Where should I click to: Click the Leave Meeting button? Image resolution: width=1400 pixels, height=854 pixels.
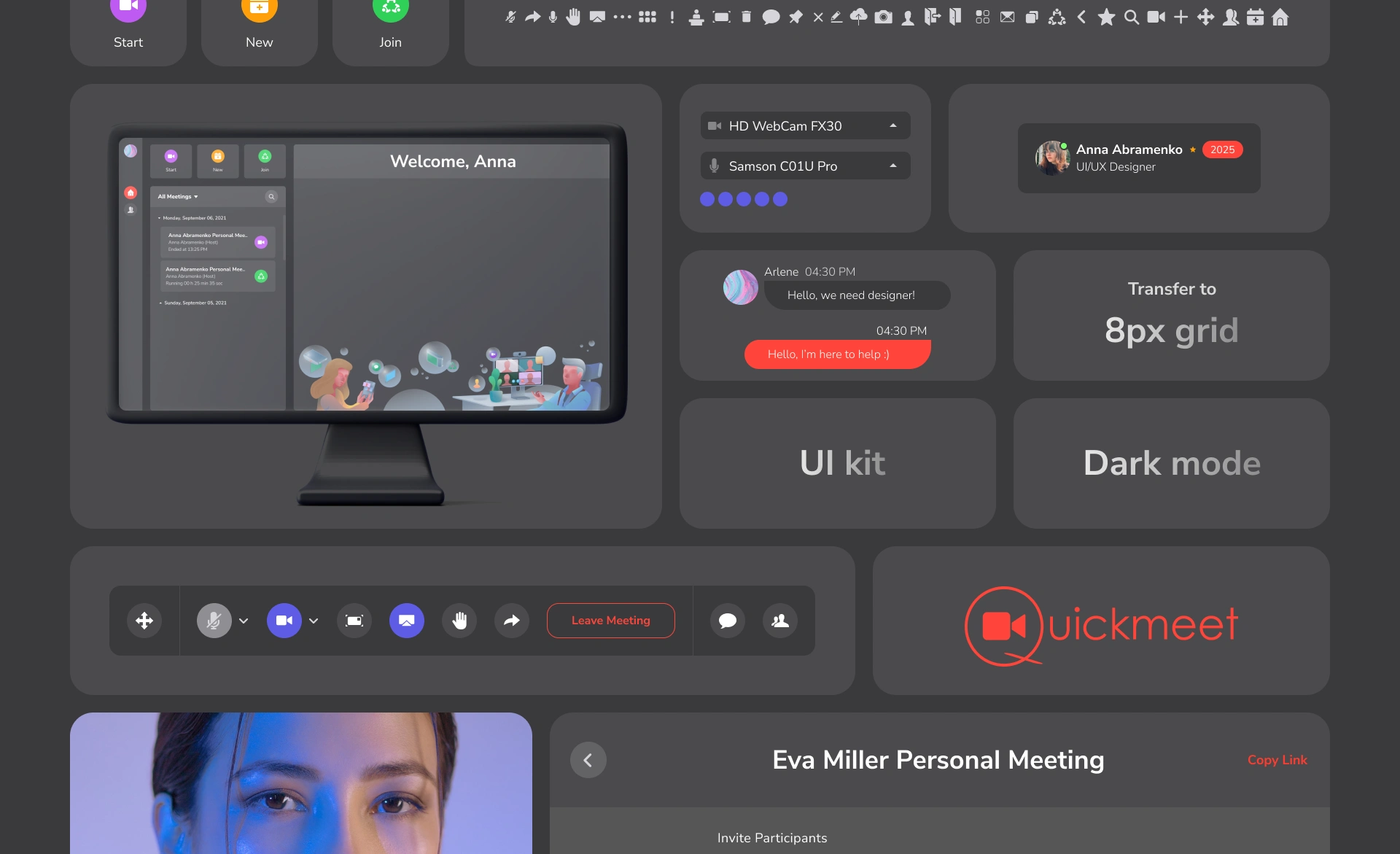pyautogui.click(x=610, y=621)
